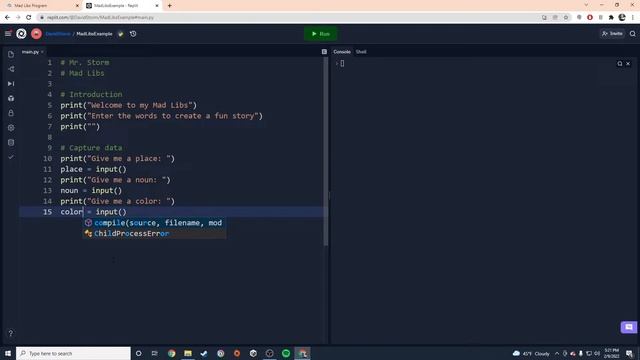
Task: Click the MadLibsExample repl name
Action: [x=94, y=34]
